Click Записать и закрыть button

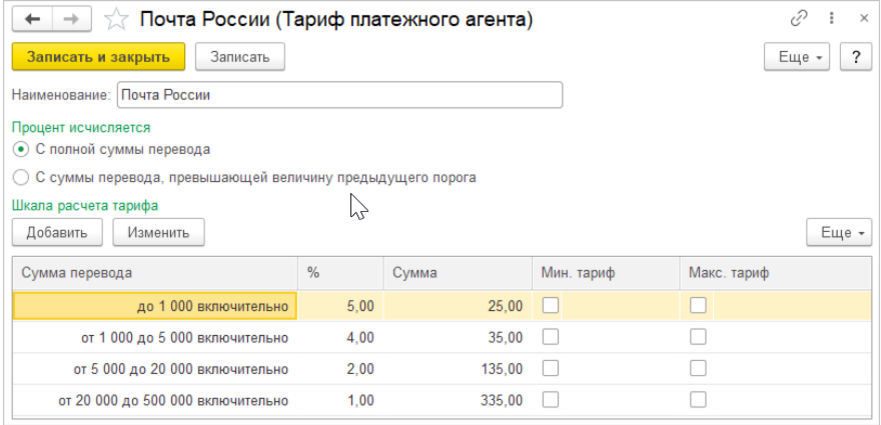(98, 57)
